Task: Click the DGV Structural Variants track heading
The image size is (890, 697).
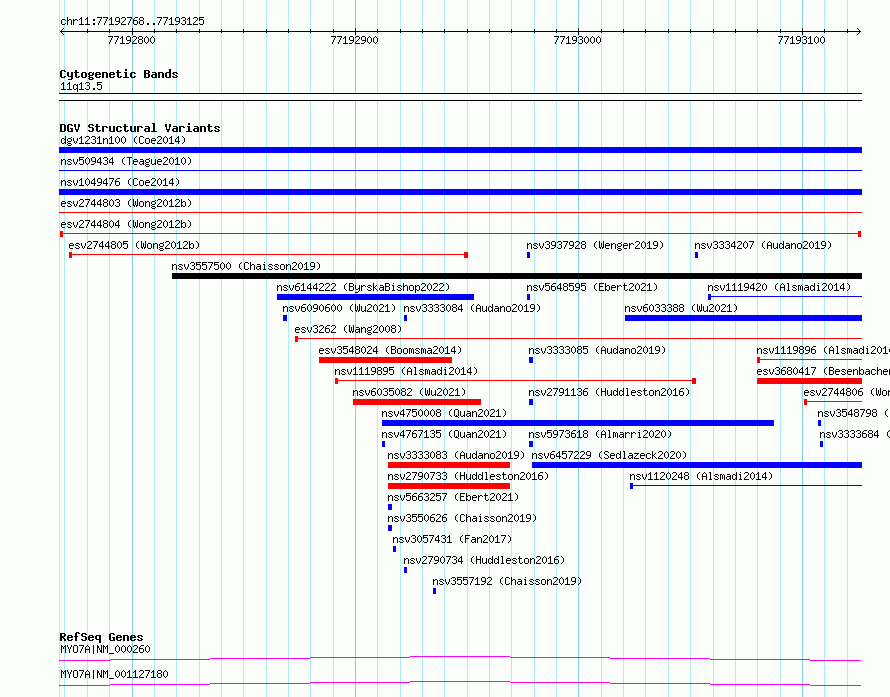Action: click(x=140, y=128)
